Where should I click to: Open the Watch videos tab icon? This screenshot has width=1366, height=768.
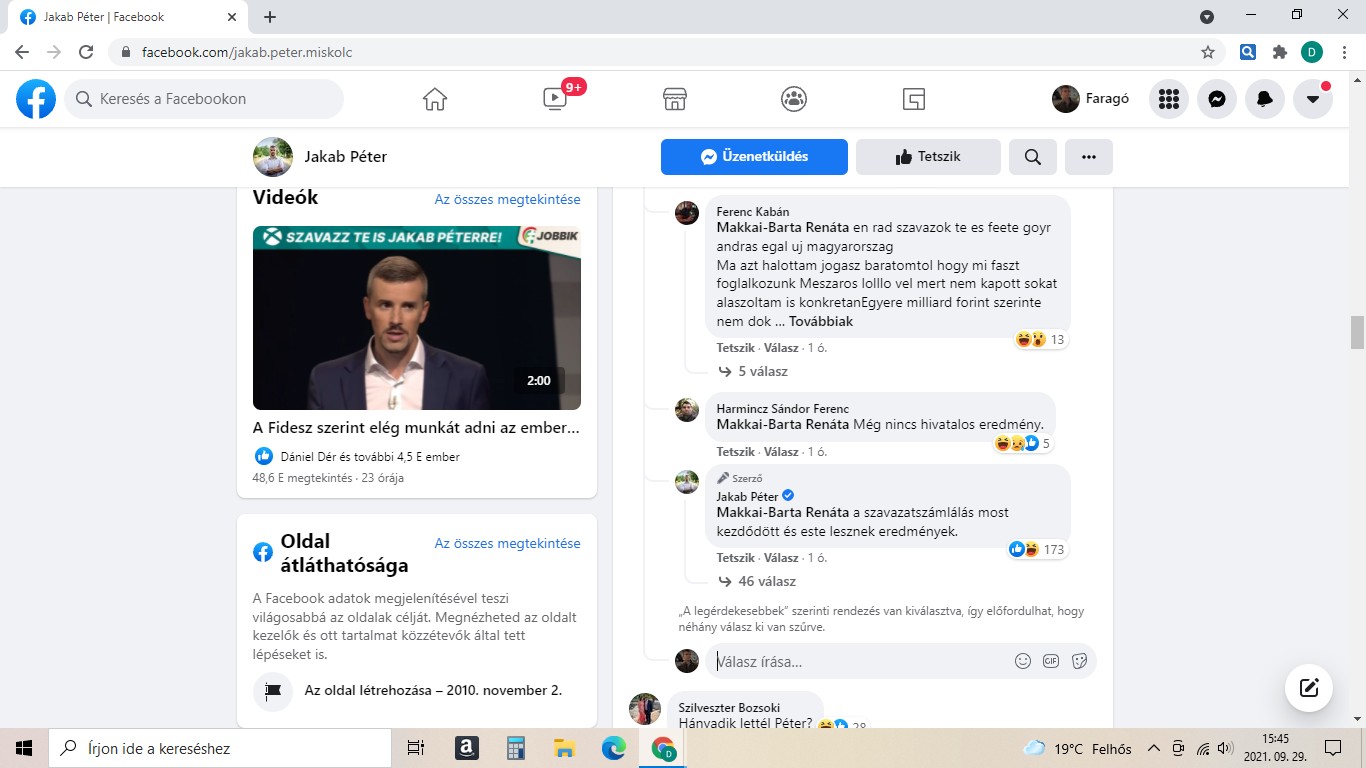[x=555, y=99]
